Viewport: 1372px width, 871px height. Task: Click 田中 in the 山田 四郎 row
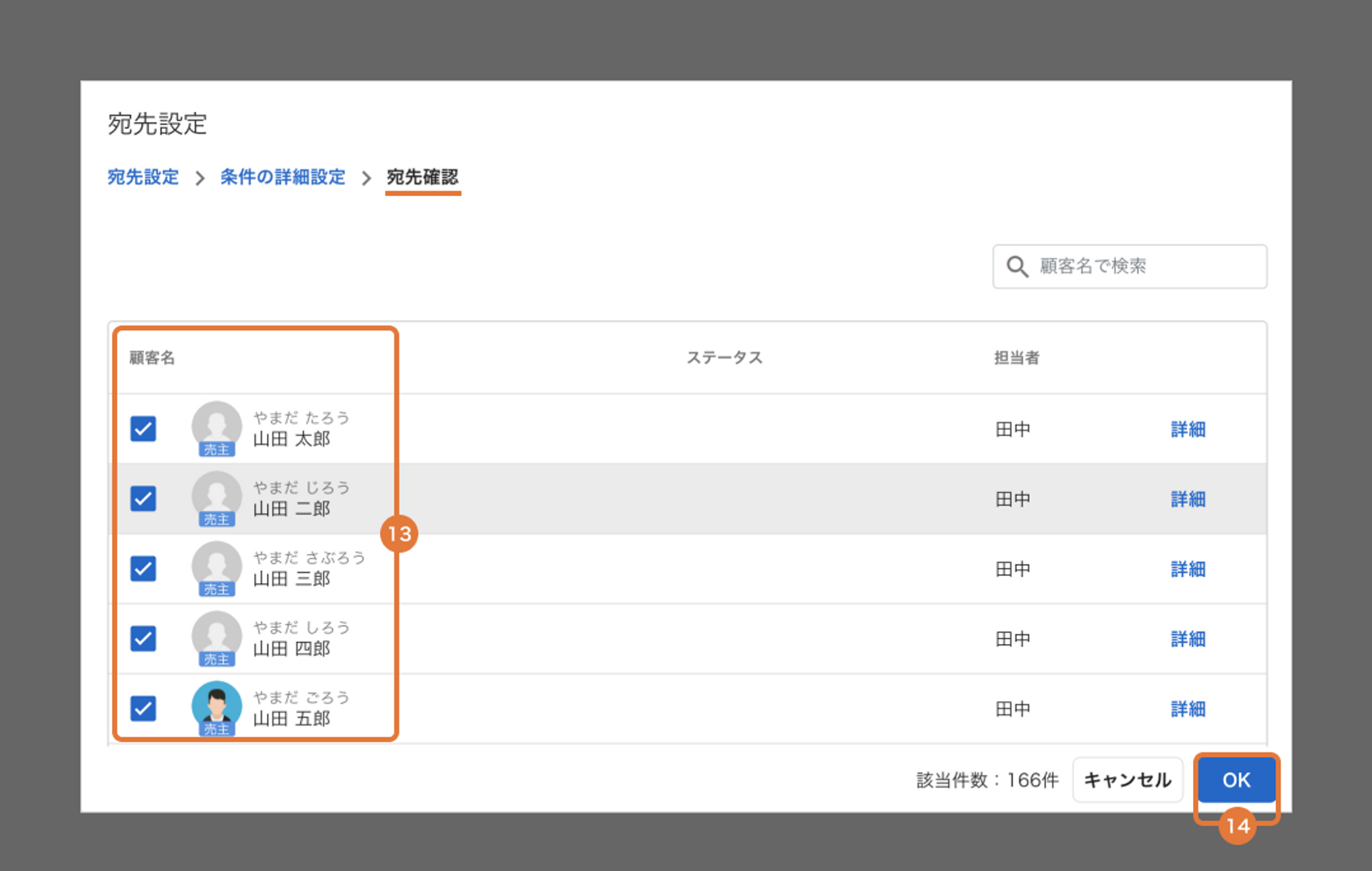click(1013, 639)
